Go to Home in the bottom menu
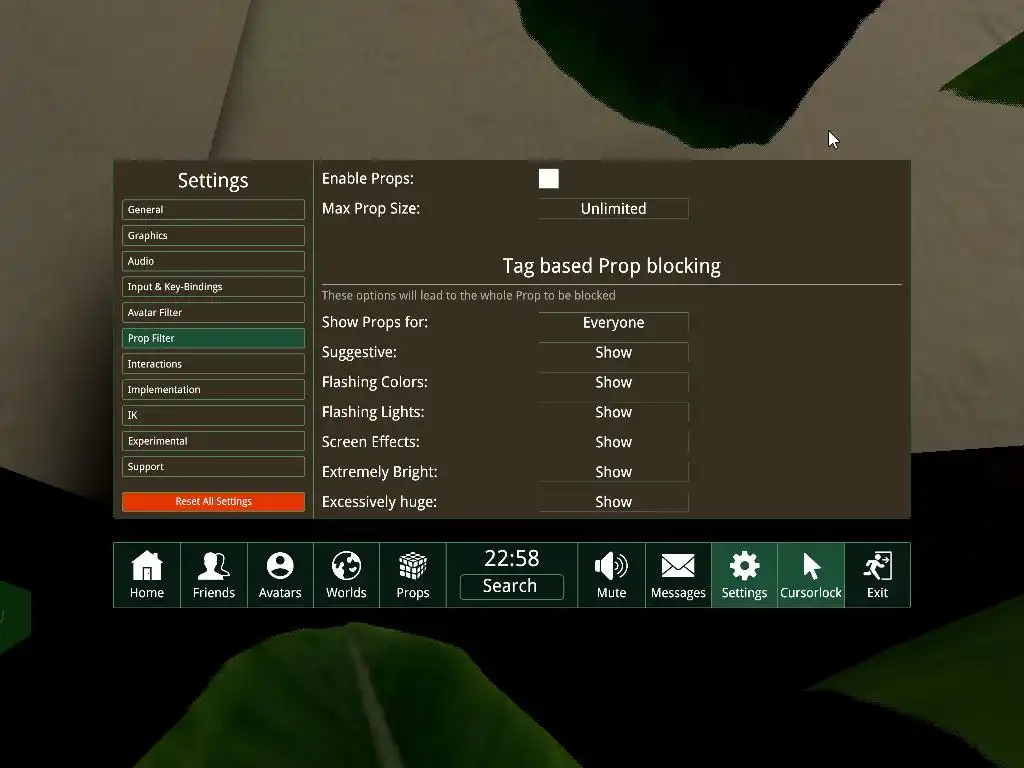The height and width of the screenshot is (768, 1024). click(147, 575)
